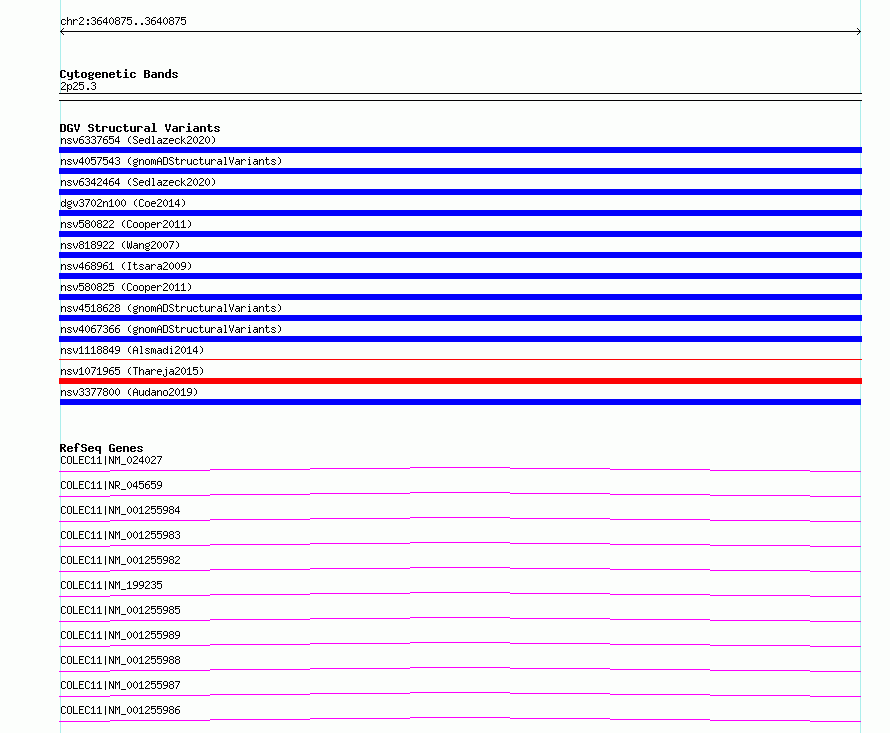Click the nsv1118849 (Alsmadi2014) label
This screenshot has height=733, width=890.
click(132, 350)
